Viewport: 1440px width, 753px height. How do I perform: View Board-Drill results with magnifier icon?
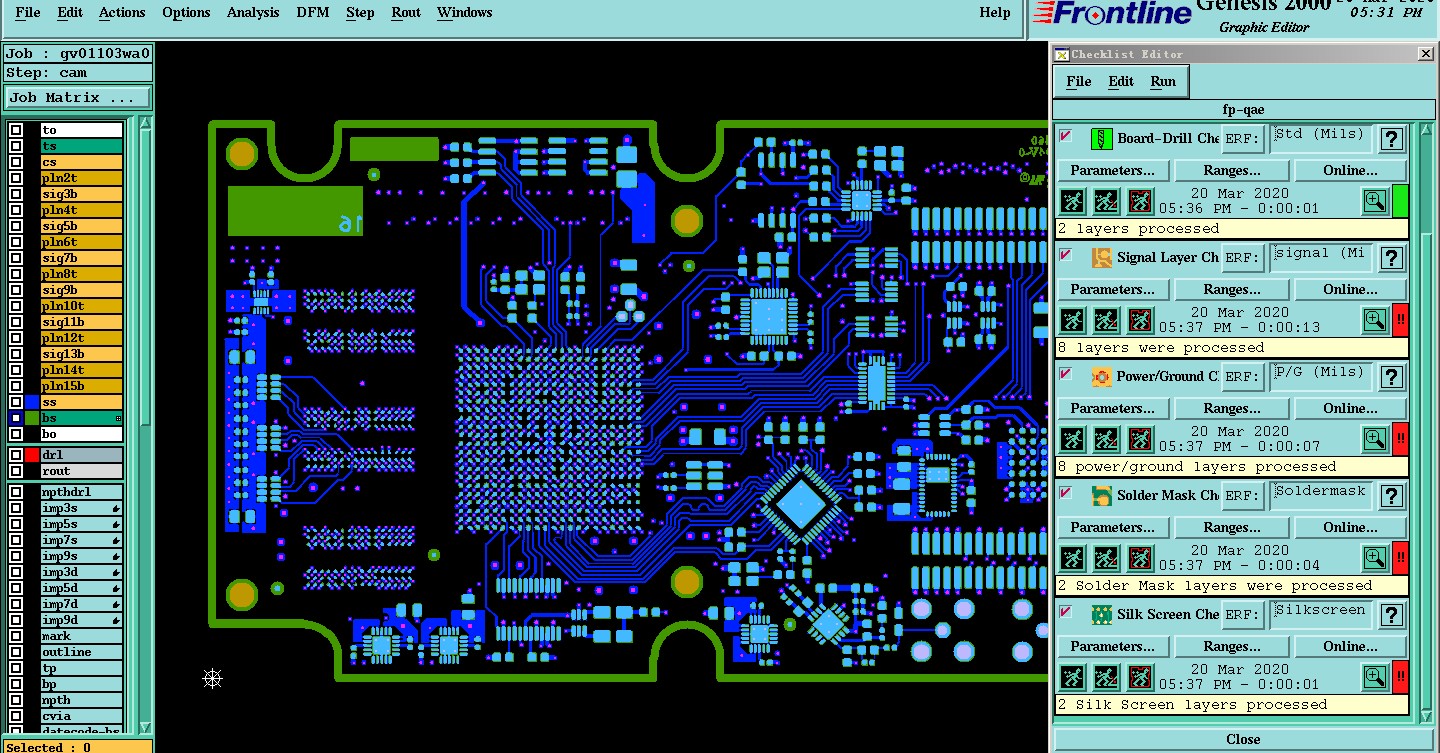[x=1375, y=201]
